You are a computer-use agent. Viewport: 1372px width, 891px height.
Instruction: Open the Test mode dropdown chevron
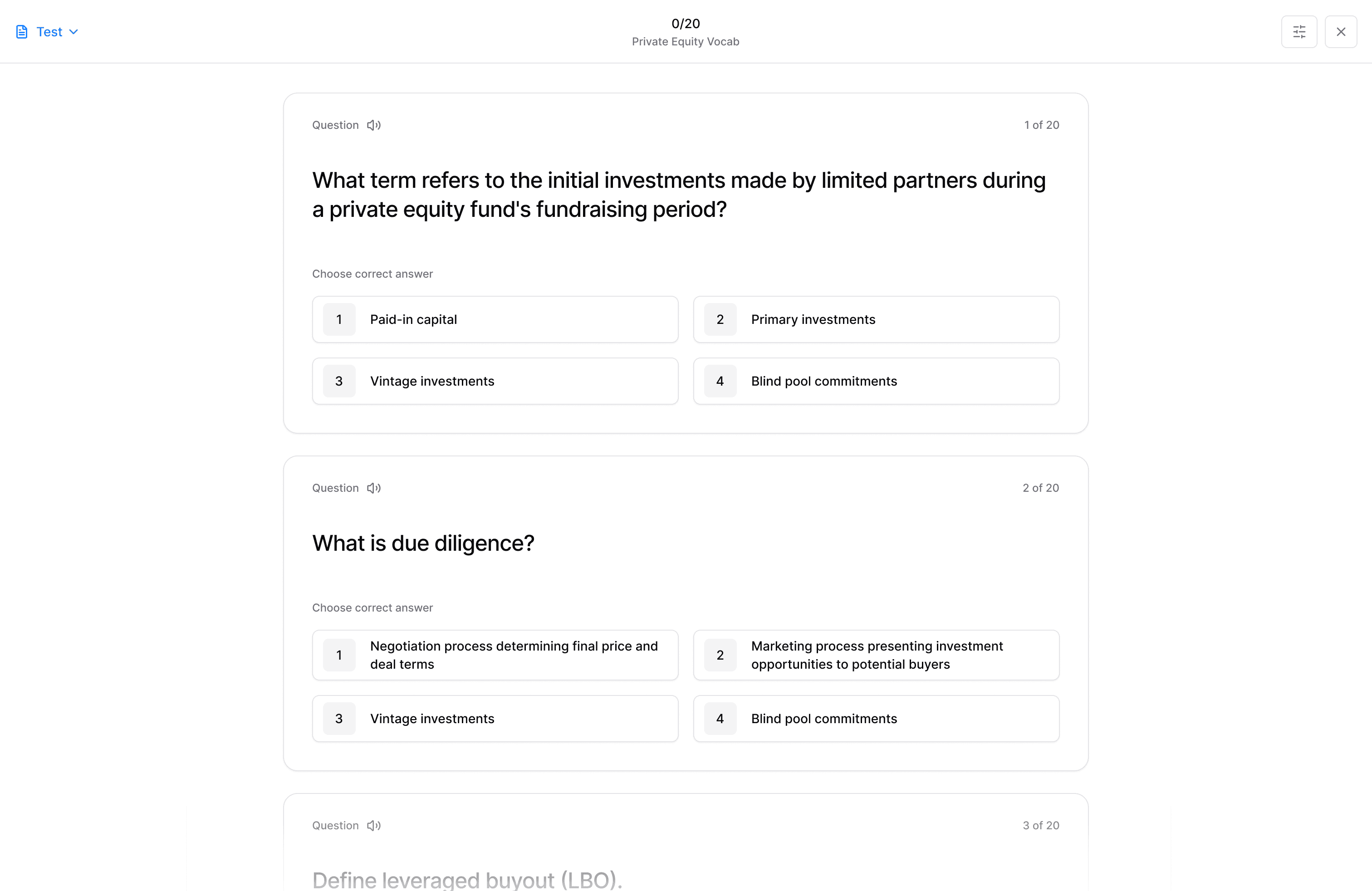point(74,32)
